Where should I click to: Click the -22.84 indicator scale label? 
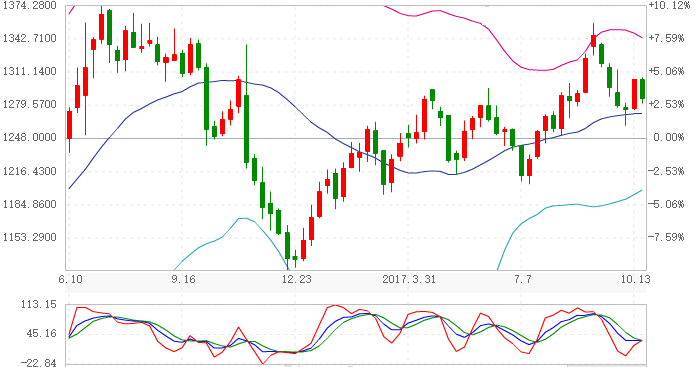pos(39,363)
